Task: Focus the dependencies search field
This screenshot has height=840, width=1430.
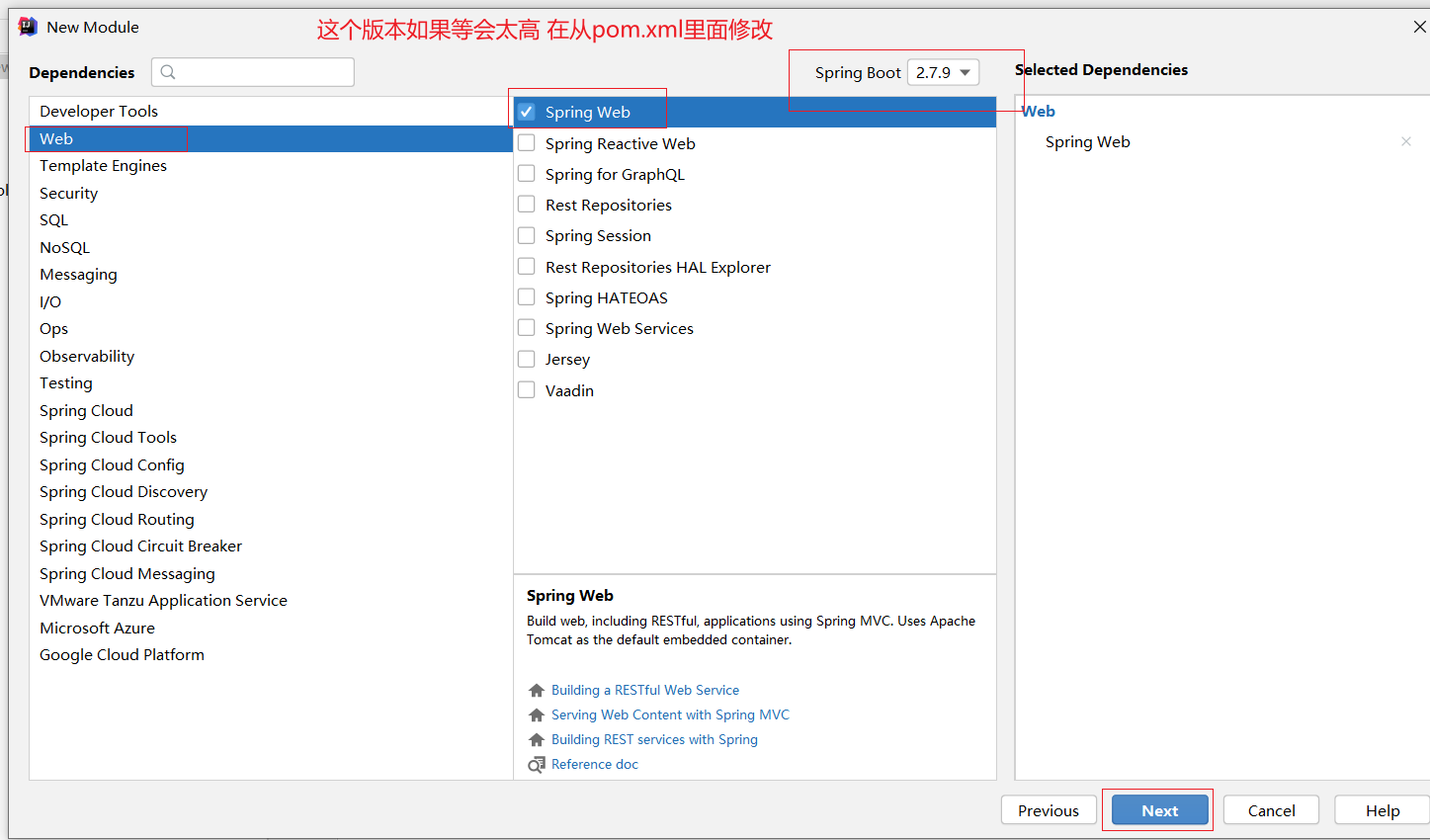Action: tap(263, 72)
